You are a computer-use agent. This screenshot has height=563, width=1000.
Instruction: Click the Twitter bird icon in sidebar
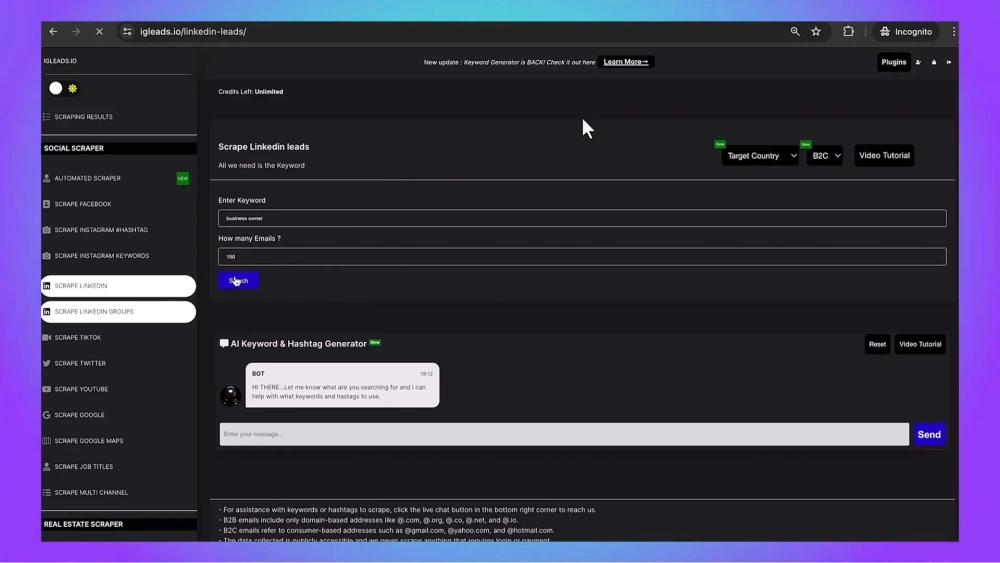47,363
